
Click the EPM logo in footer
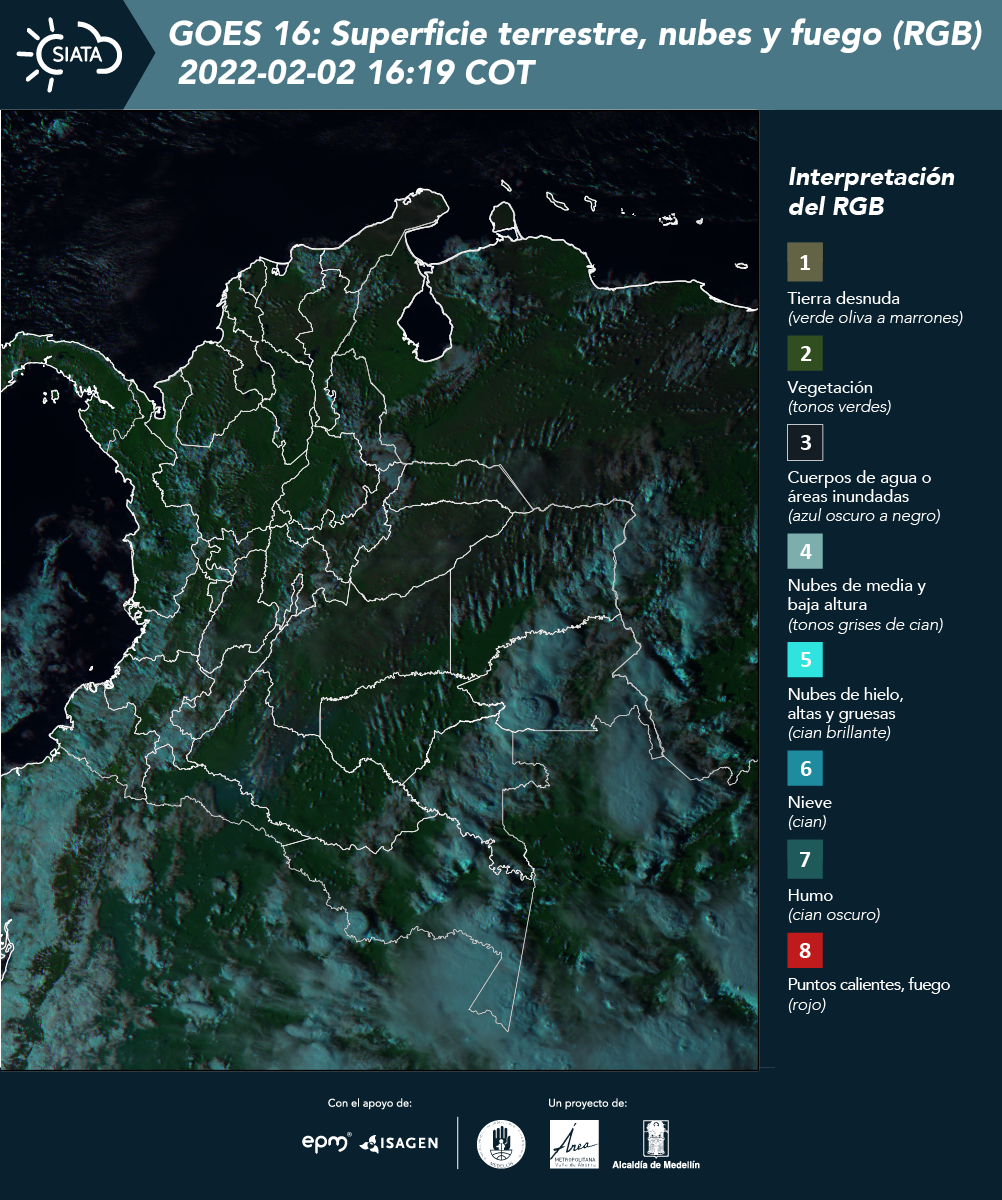coord(327,1142)
